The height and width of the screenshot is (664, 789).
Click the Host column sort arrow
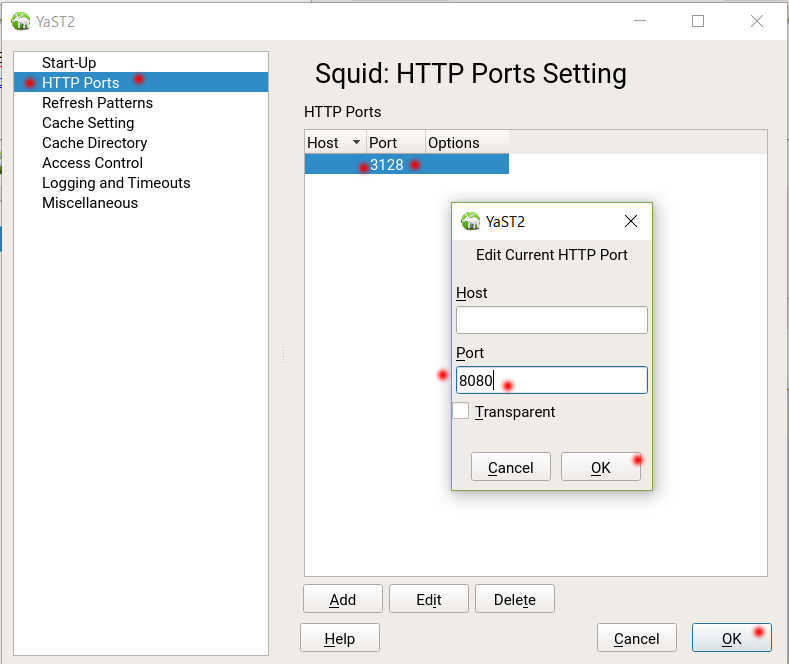[356, 142]
